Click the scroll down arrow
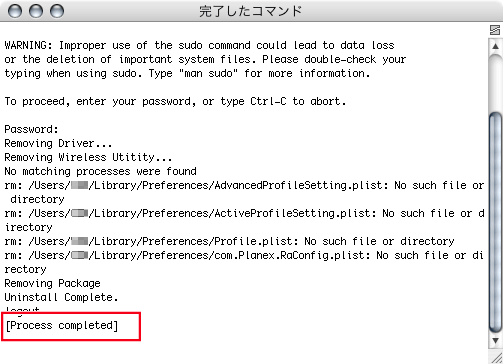Image resolution: width=503 pixels, height=364 pixels. pyautogui.click(x=495, y=341)
